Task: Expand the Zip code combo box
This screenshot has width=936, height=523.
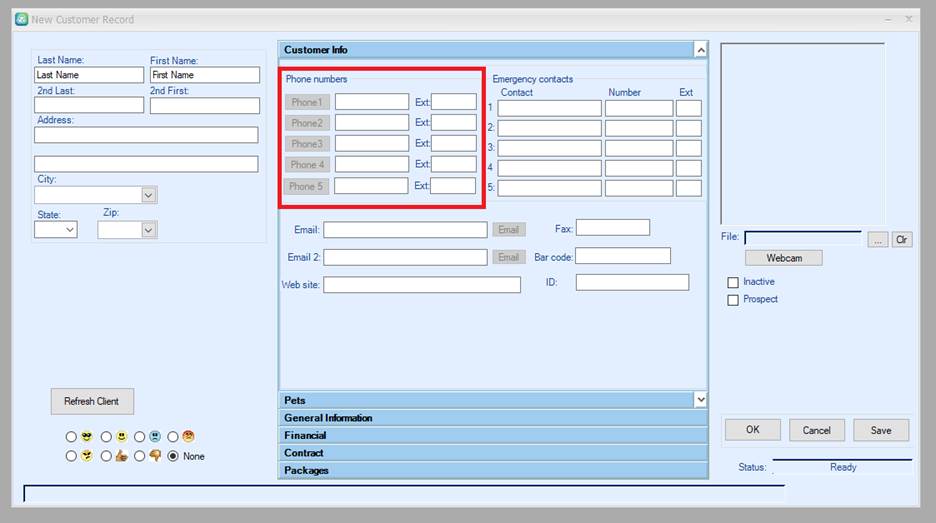Action: click(149, 230)
